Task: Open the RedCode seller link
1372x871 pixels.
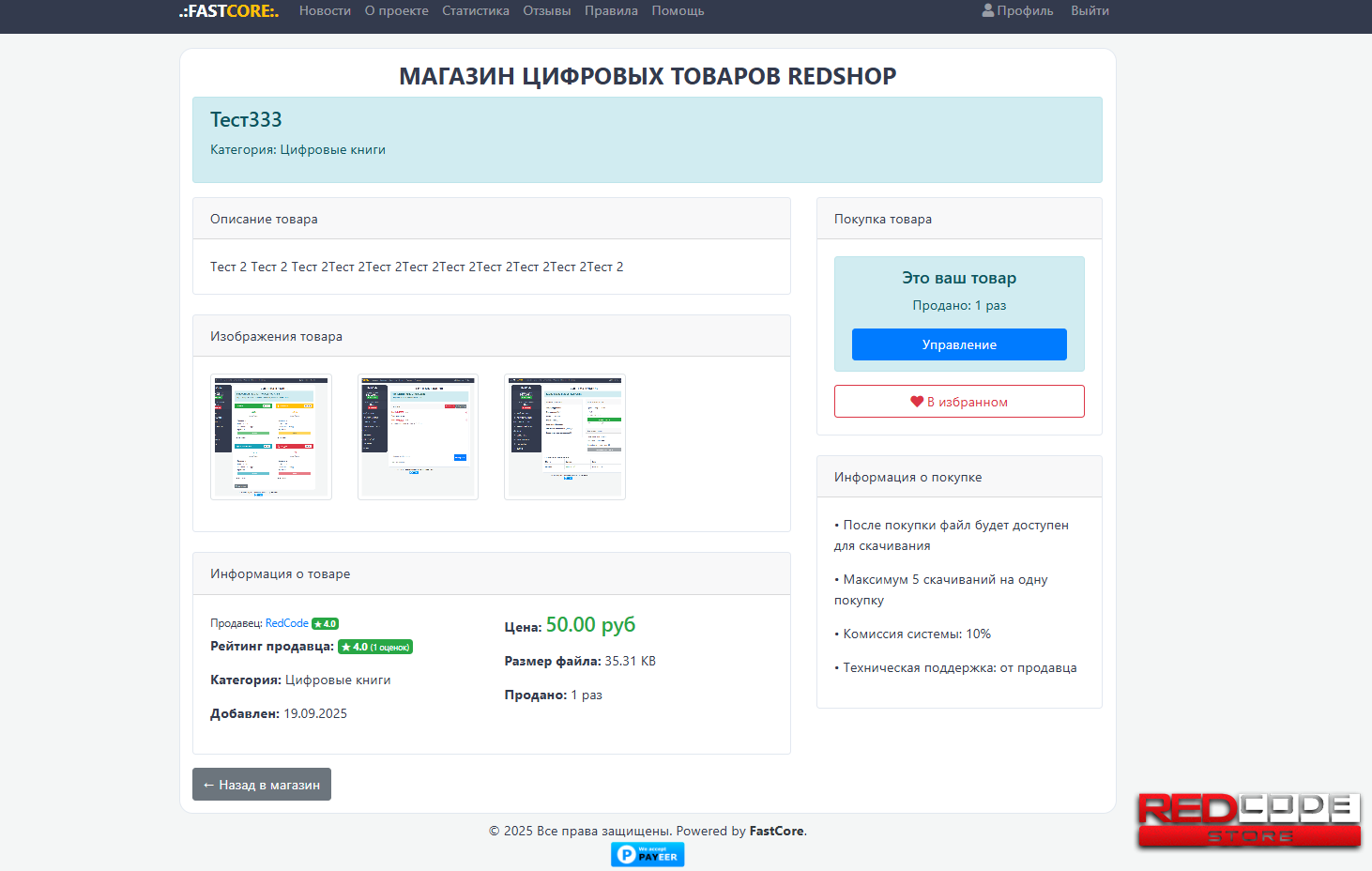Action: [x=286, y=623]
